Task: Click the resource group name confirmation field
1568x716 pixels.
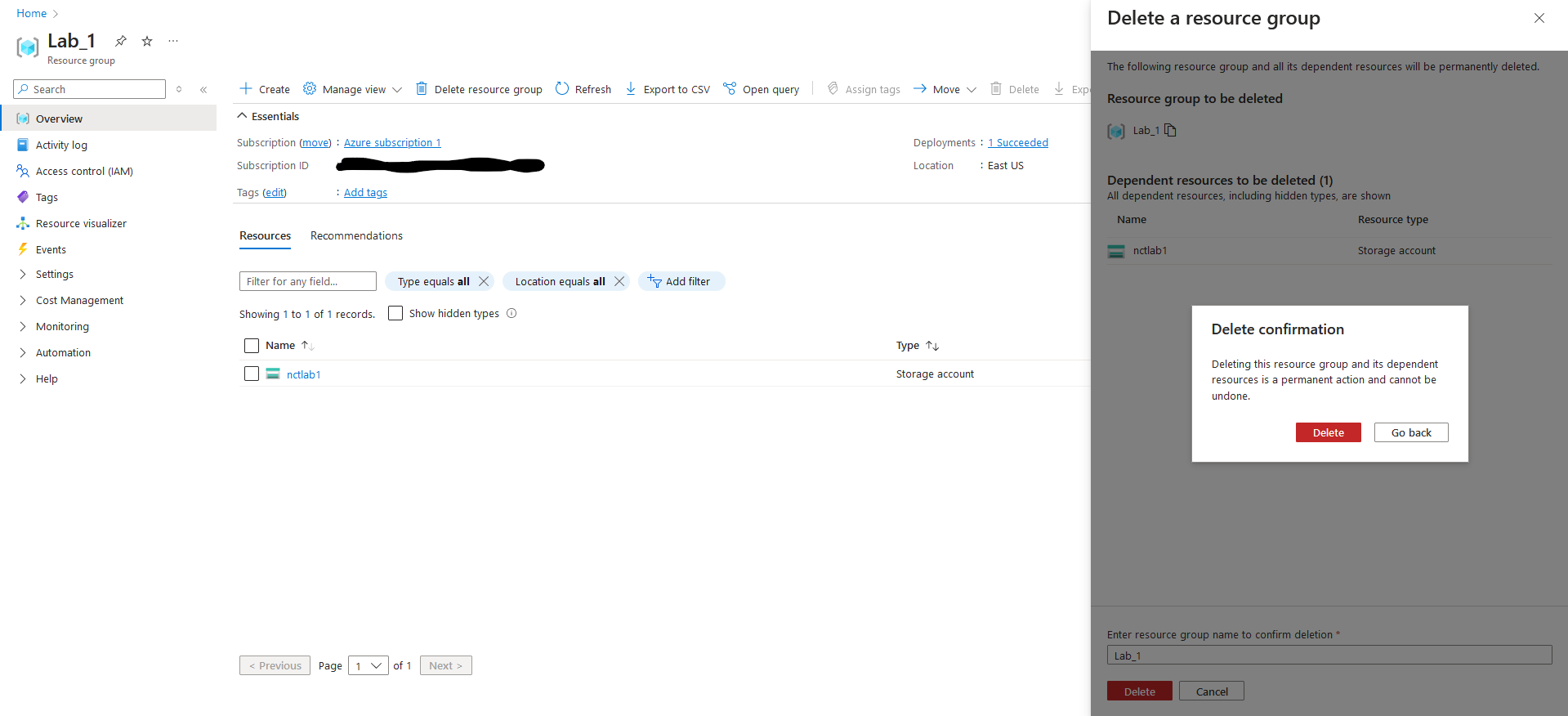Action: (1329, 656)
